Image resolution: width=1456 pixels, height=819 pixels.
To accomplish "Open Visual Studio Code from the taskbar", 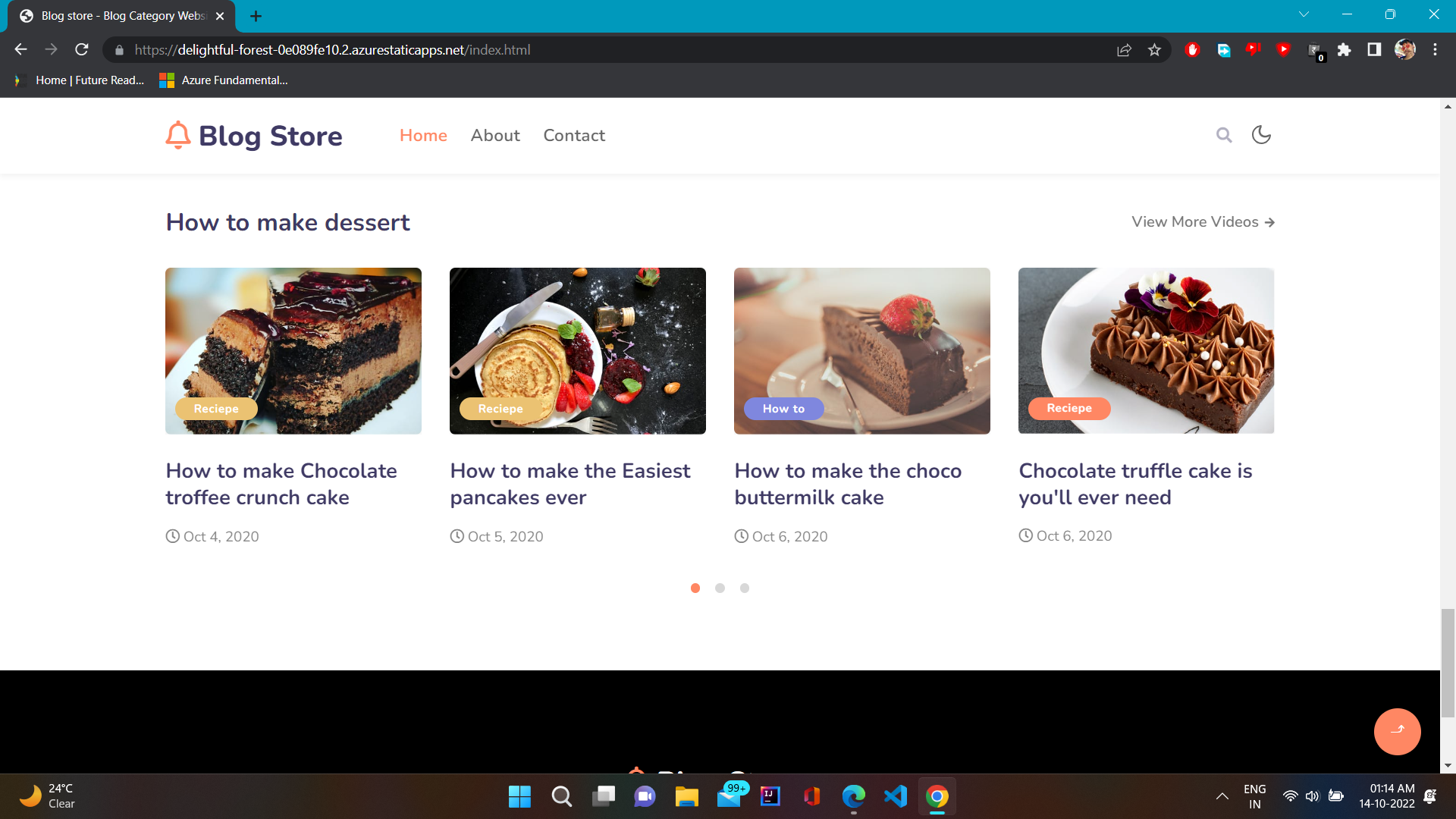I will click(x=895, y=796).
